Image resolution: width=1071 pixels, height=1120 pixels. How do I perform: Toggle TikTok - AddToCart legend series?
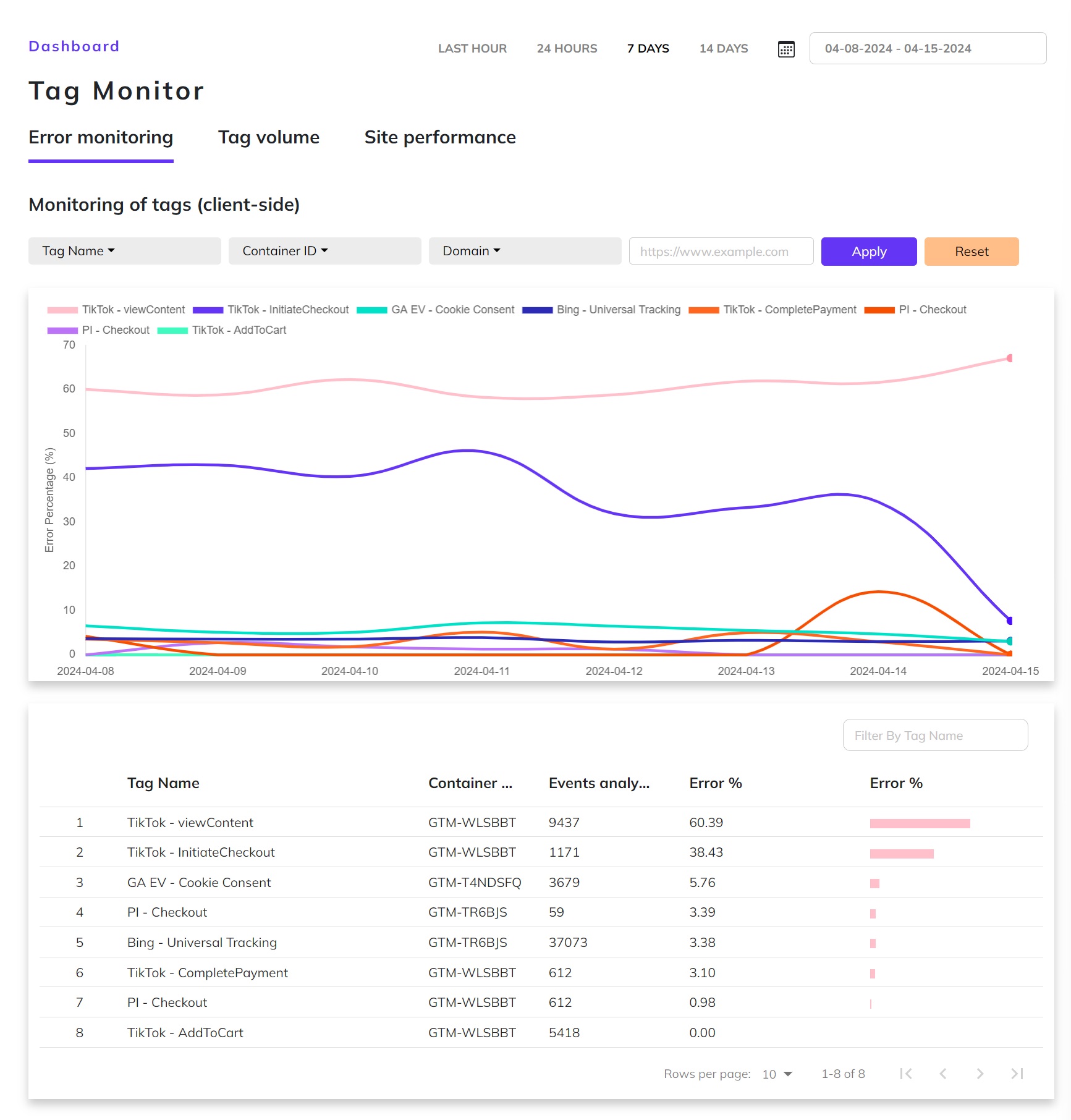222,330
